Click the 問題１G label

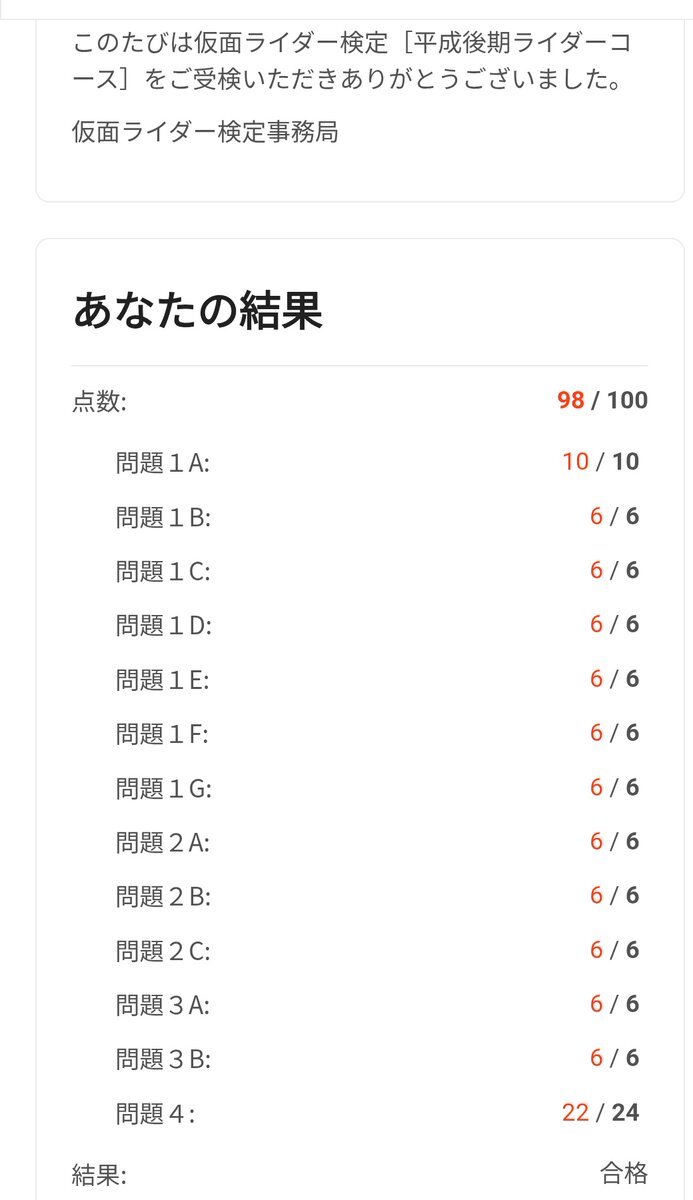(x=164, y=788)
